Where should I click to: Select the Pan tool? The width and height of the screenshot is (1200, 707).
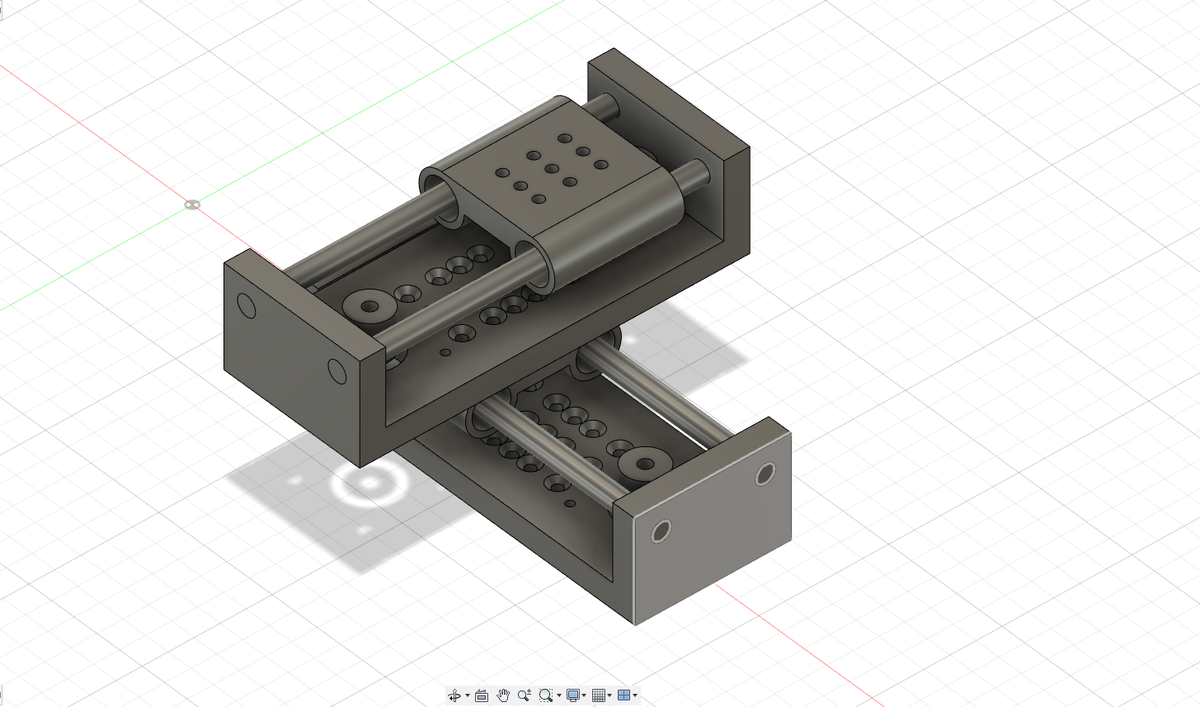tap(504, 695)
